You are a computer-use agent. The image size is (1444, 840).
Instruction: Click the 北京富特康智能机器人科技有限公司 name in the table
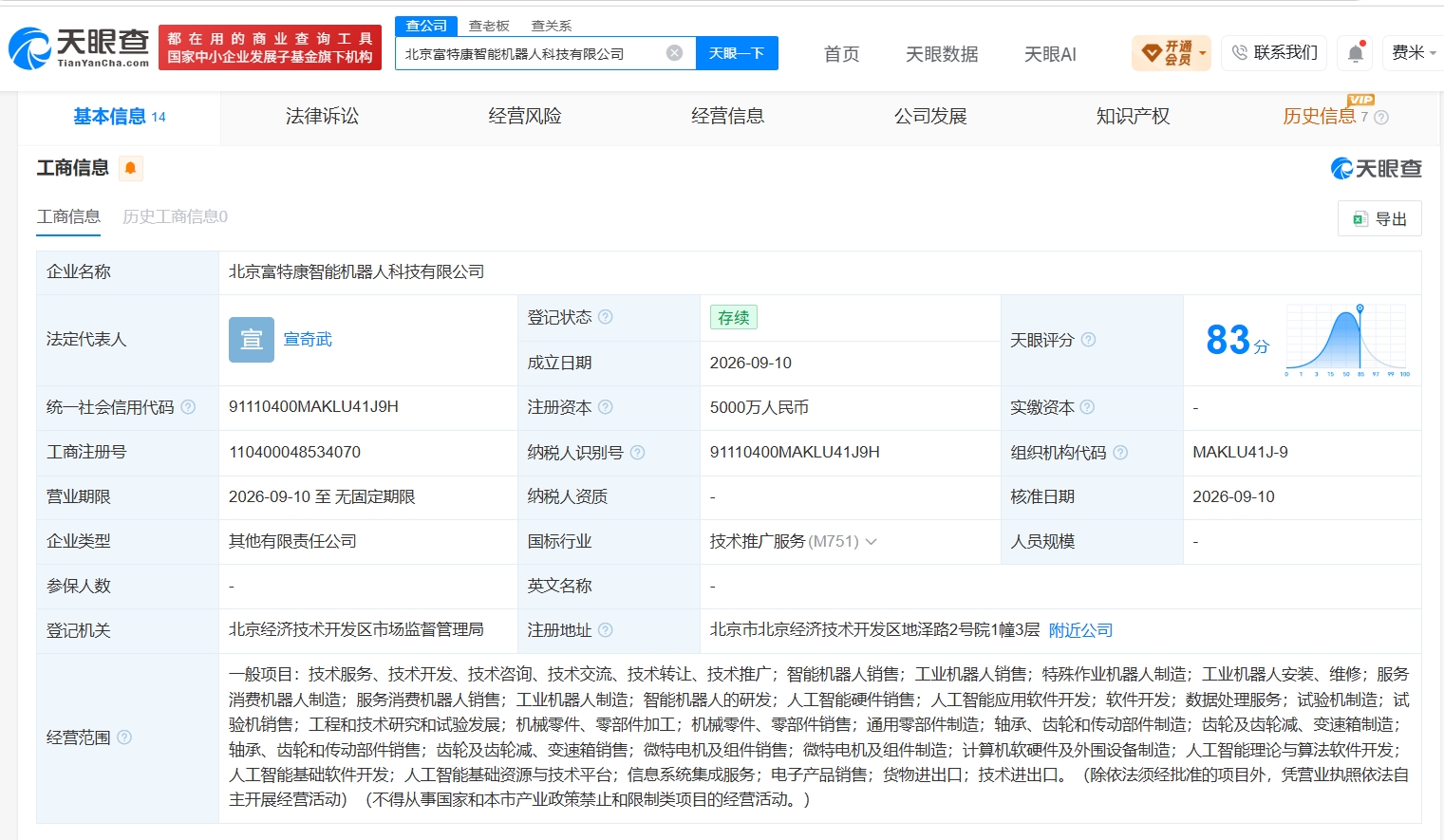point(356,272)
